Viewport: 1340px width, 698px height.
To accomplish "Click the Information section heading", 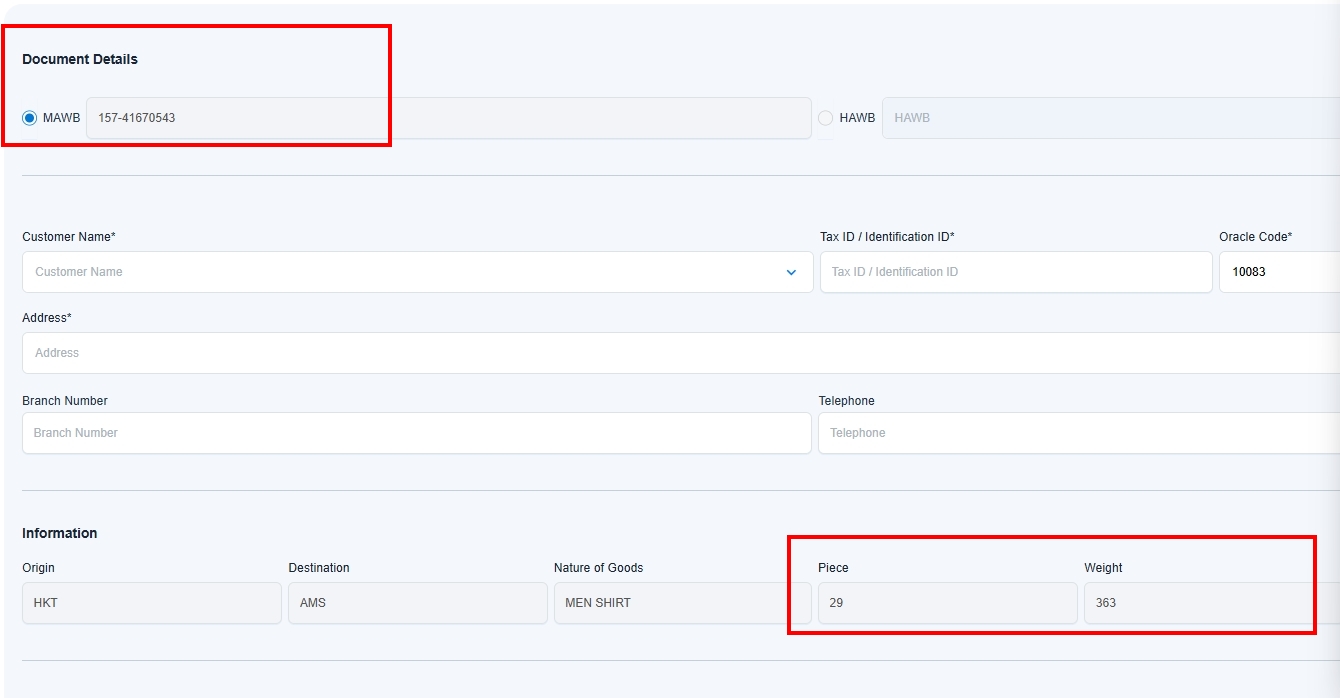I will (x=60, y=533).
